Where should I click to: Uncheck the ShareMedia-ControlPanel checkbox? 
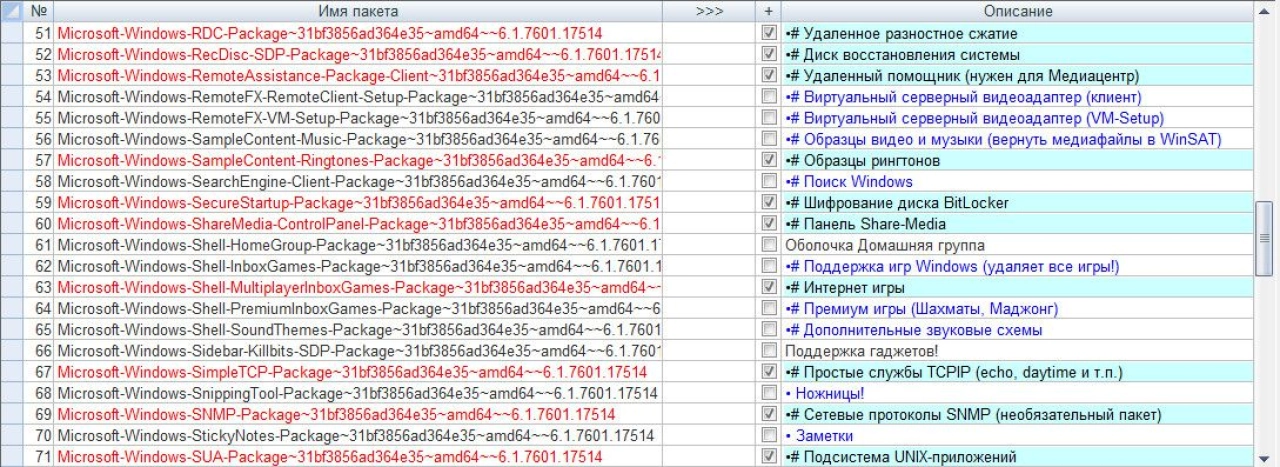pos(768,223)
